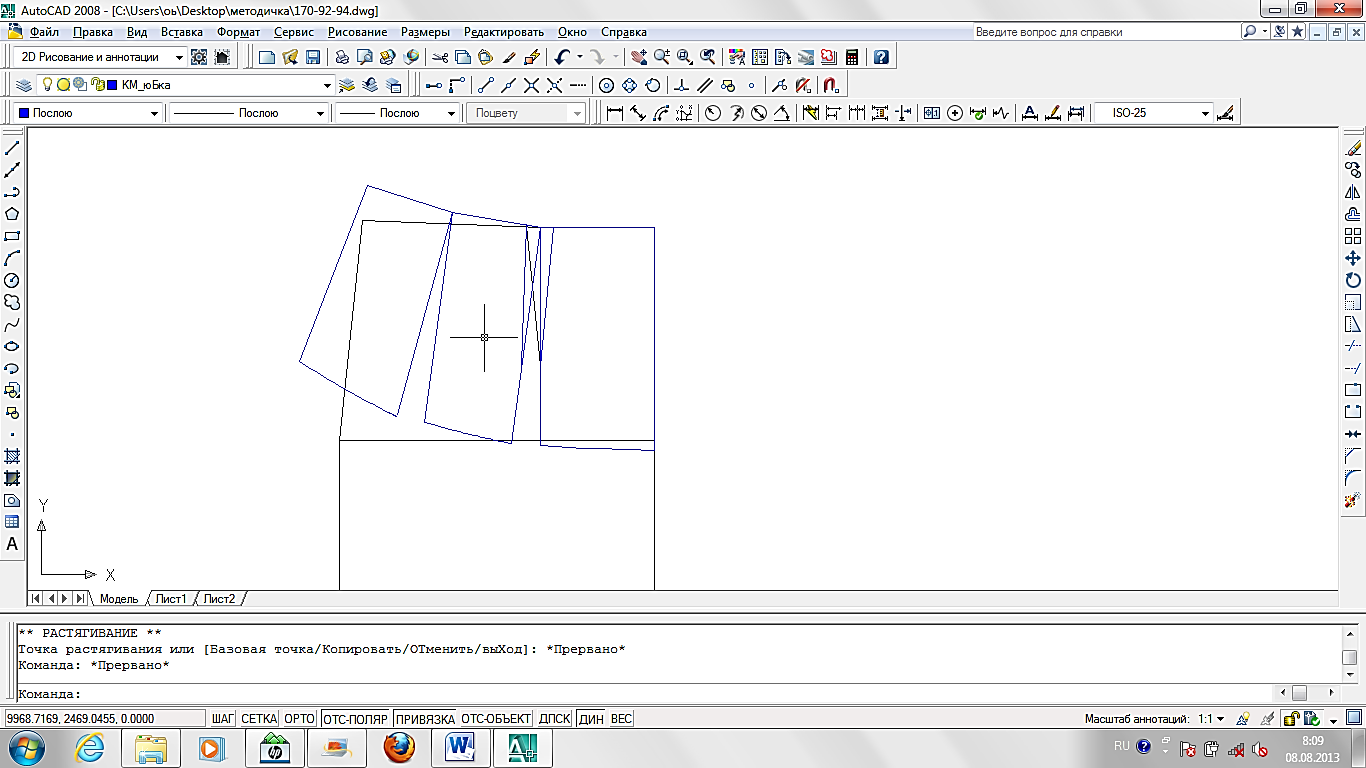This screenshot has width=1366, height=768.
Task: Click the Cut scissors icon
Action: coord(439,57)
